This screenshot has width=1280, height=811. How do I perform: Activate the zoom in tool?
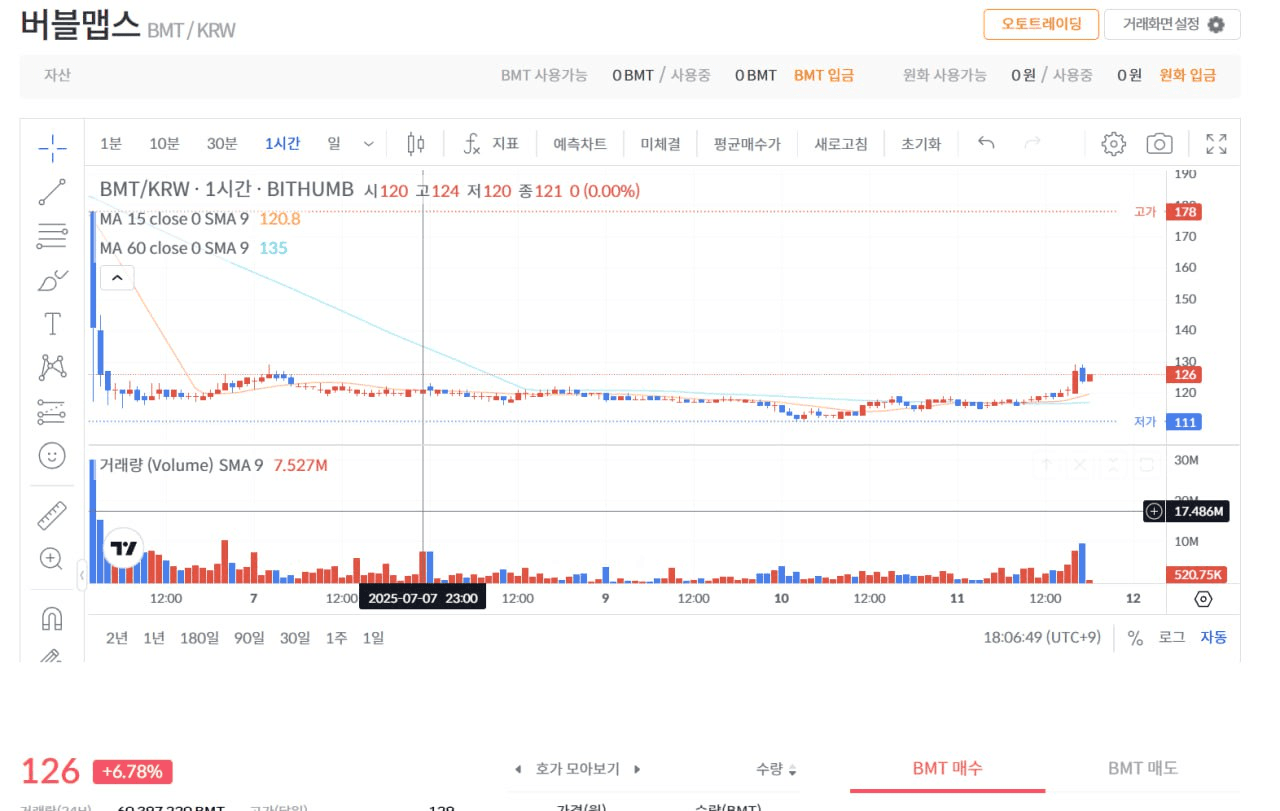[x=52, y=559]
